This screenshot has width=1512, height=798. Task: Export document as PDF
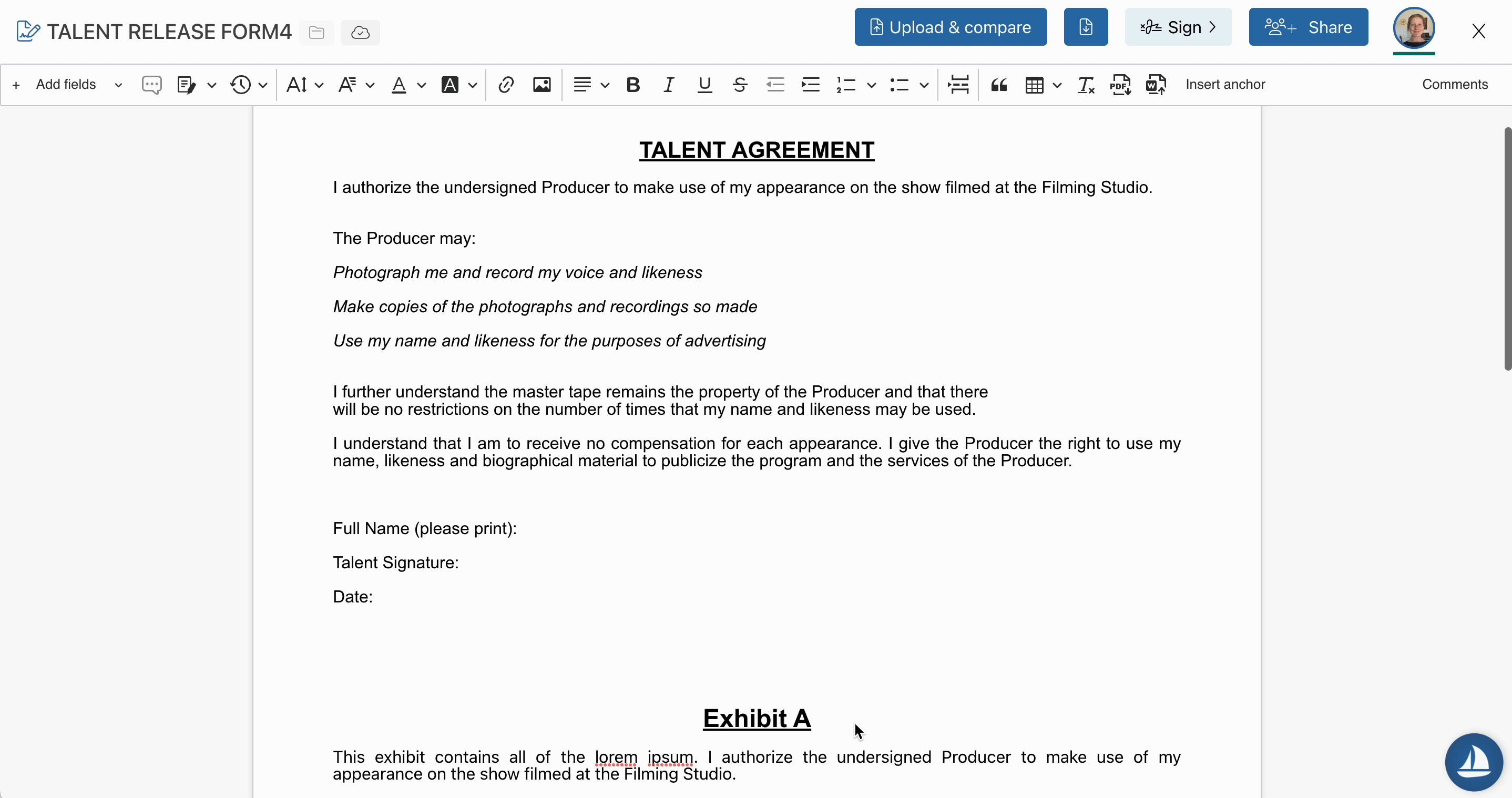click(x=1120, y=85)
